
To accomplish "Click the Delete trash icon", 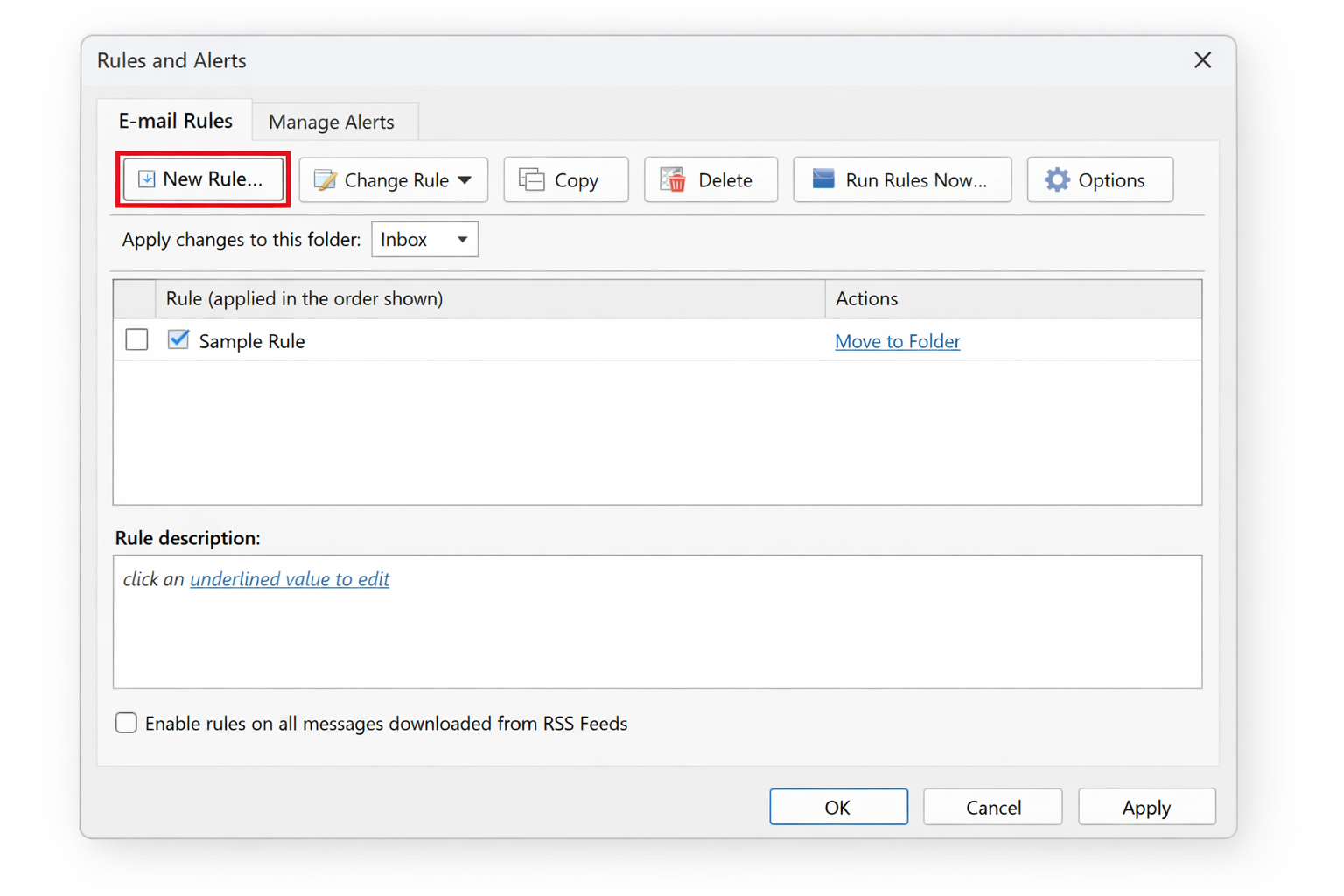I will pyautogui.click(x=674, y=179).
